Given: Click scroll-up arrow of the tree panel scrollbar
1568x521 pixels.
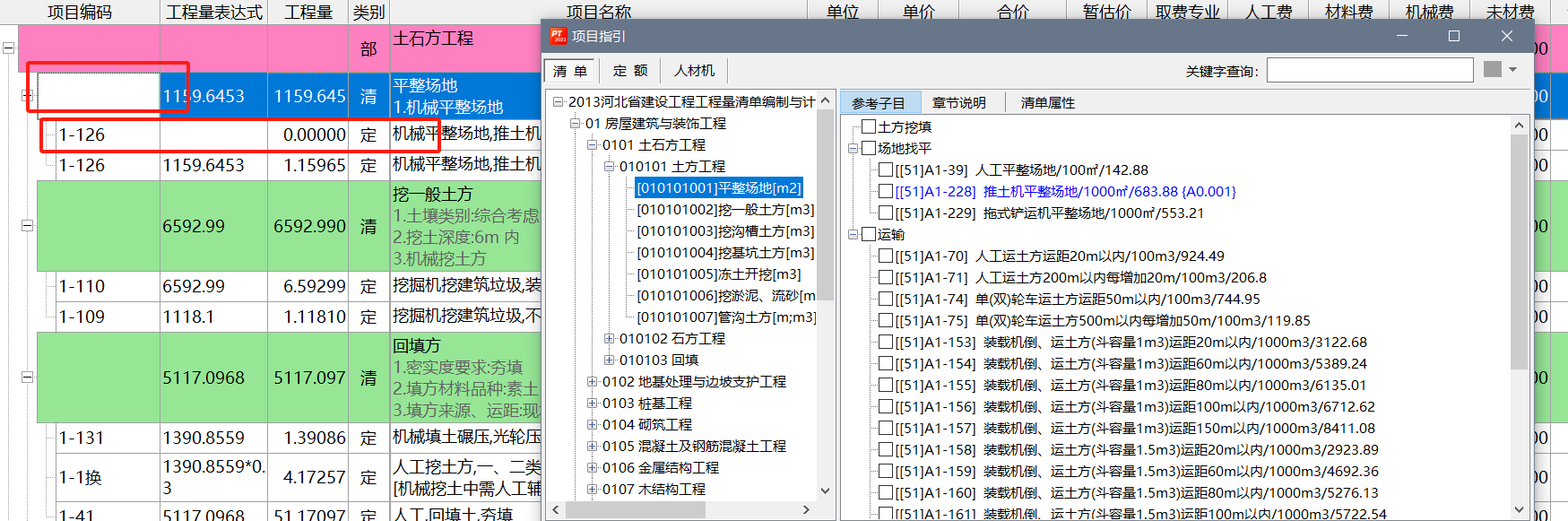Looking at the screenshot, I should (x=825, y=99).
